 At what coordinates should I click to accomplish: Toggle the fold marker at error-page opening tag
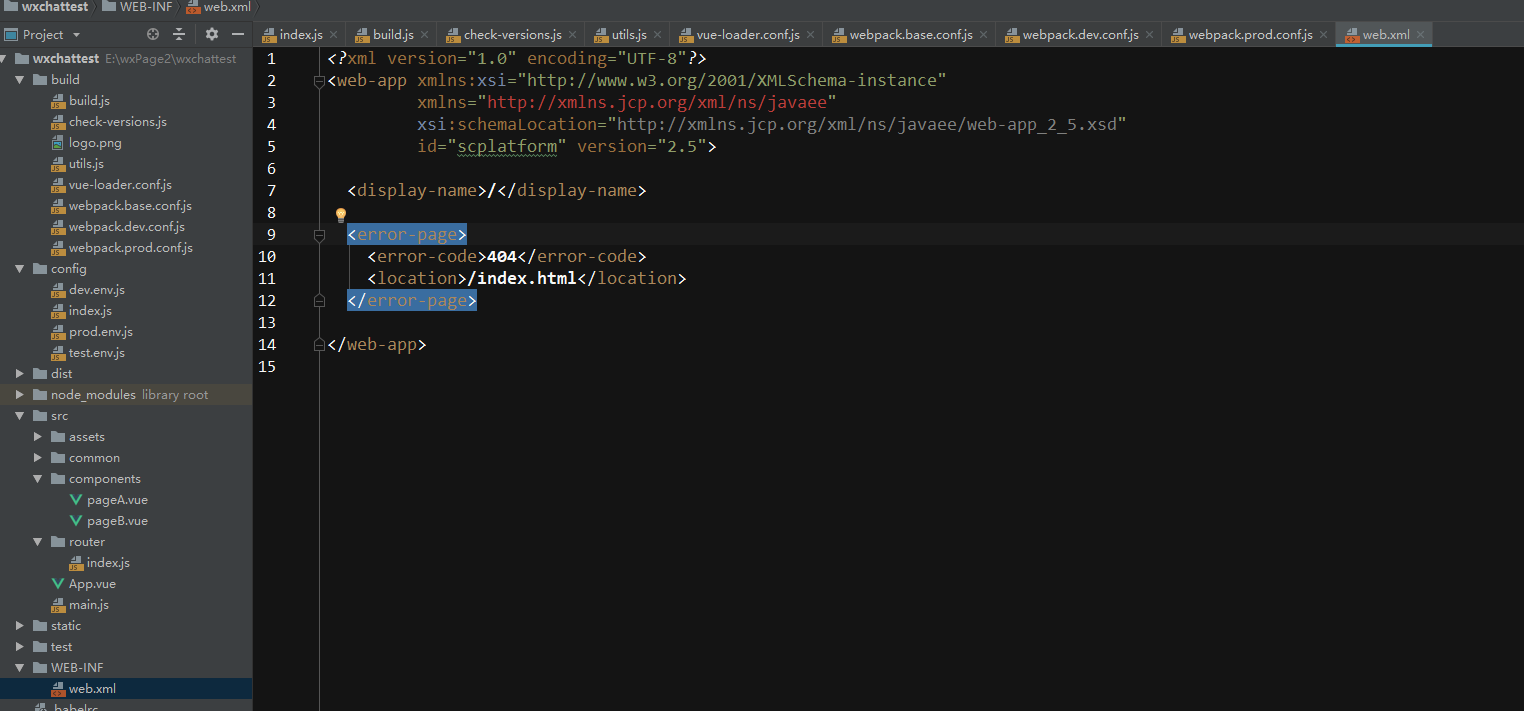320,235
